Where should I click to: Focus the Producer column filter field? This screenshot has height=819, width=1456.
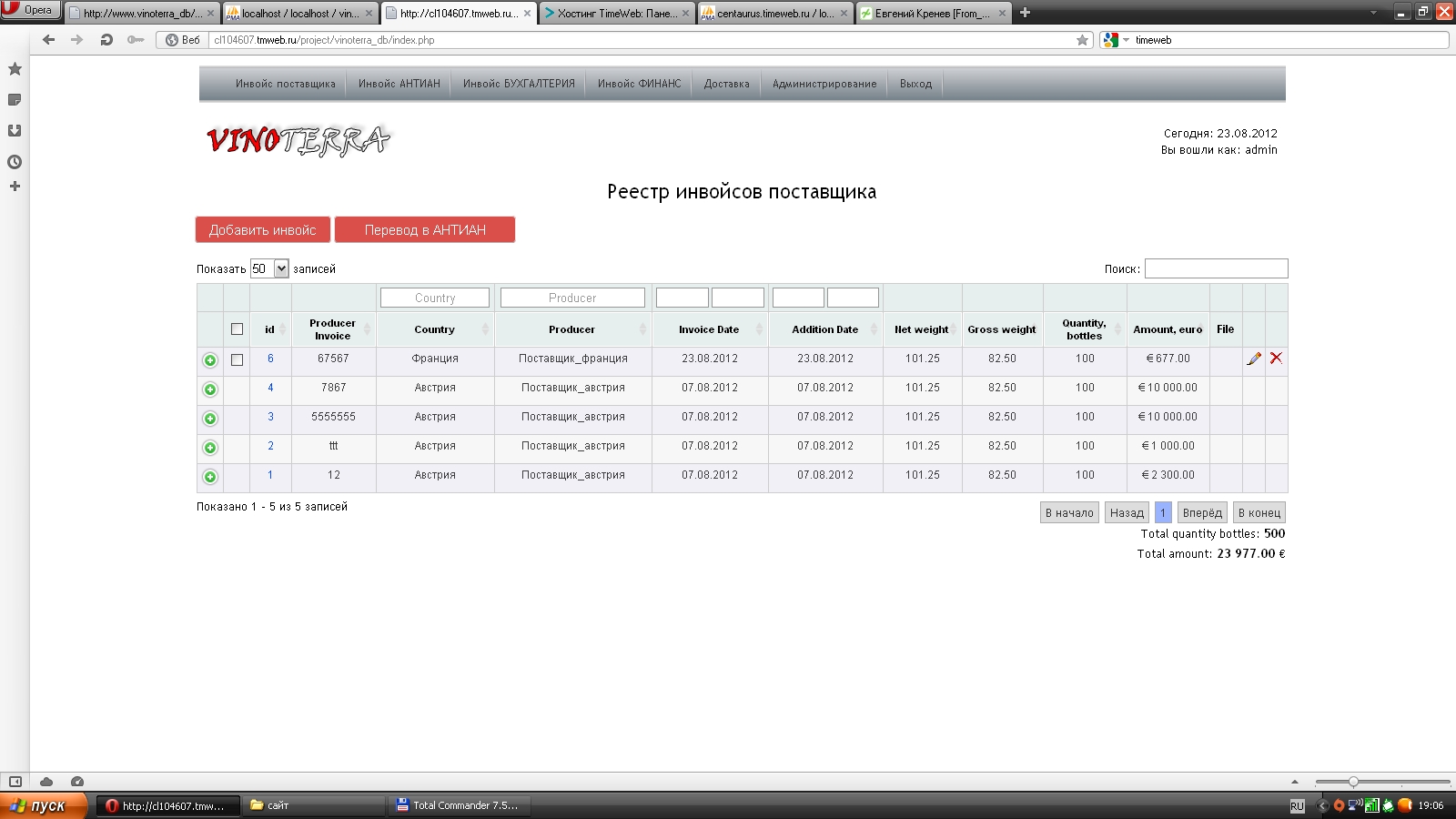tap(572, 298)
